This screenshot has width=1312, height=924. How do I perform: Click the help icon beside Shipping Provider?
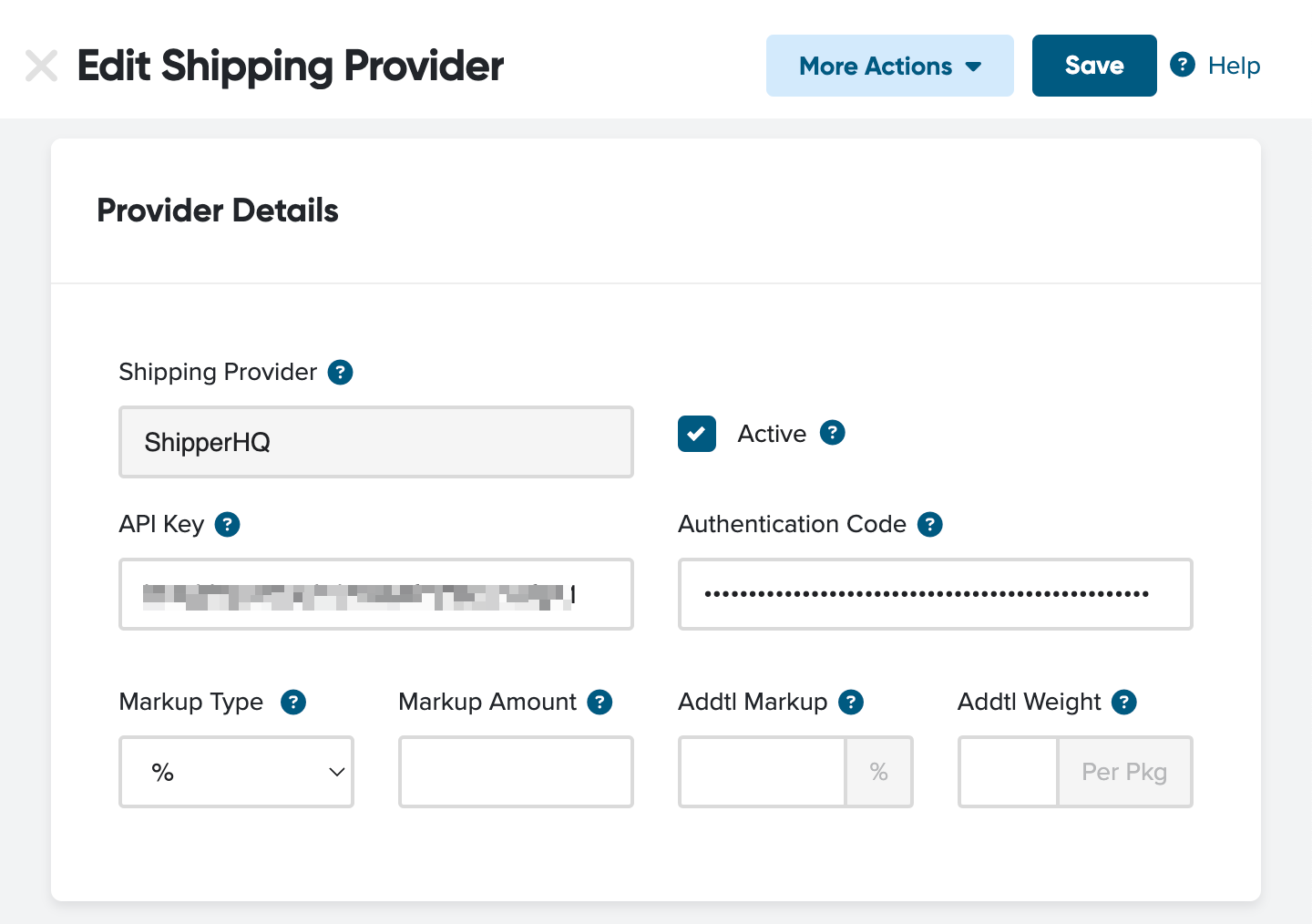(340, 372)
